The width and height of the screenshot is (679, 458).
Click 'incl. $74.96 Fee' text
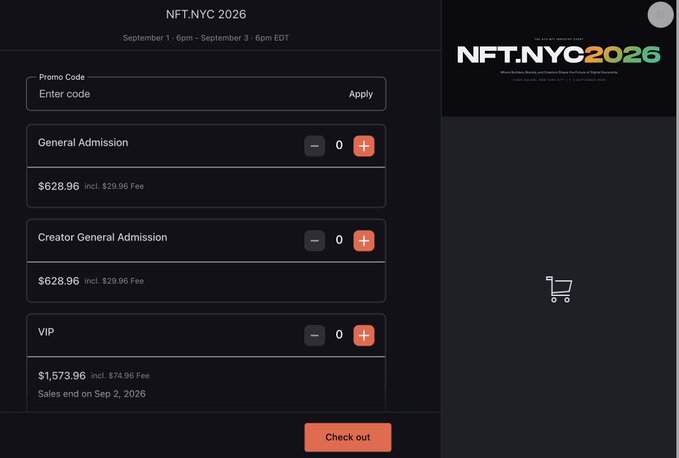[x=120, y=376]
